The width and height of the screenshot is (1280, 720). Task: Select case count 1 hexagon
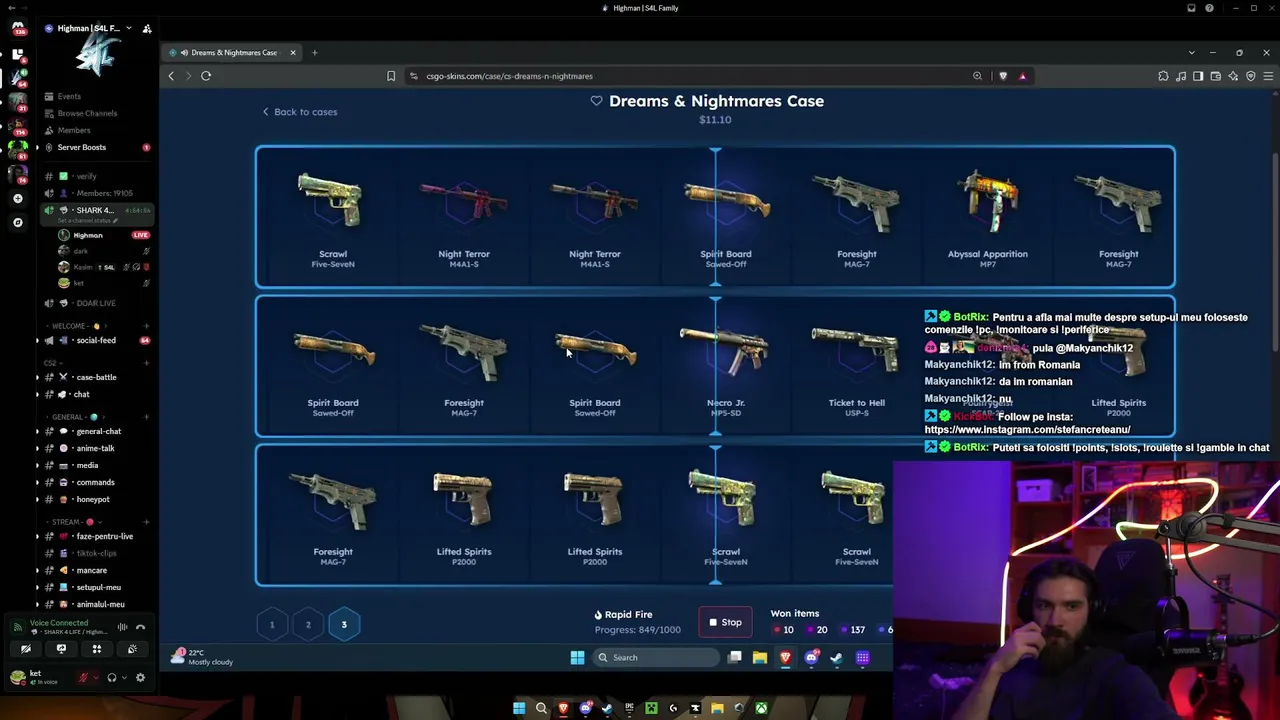(272, 625)
